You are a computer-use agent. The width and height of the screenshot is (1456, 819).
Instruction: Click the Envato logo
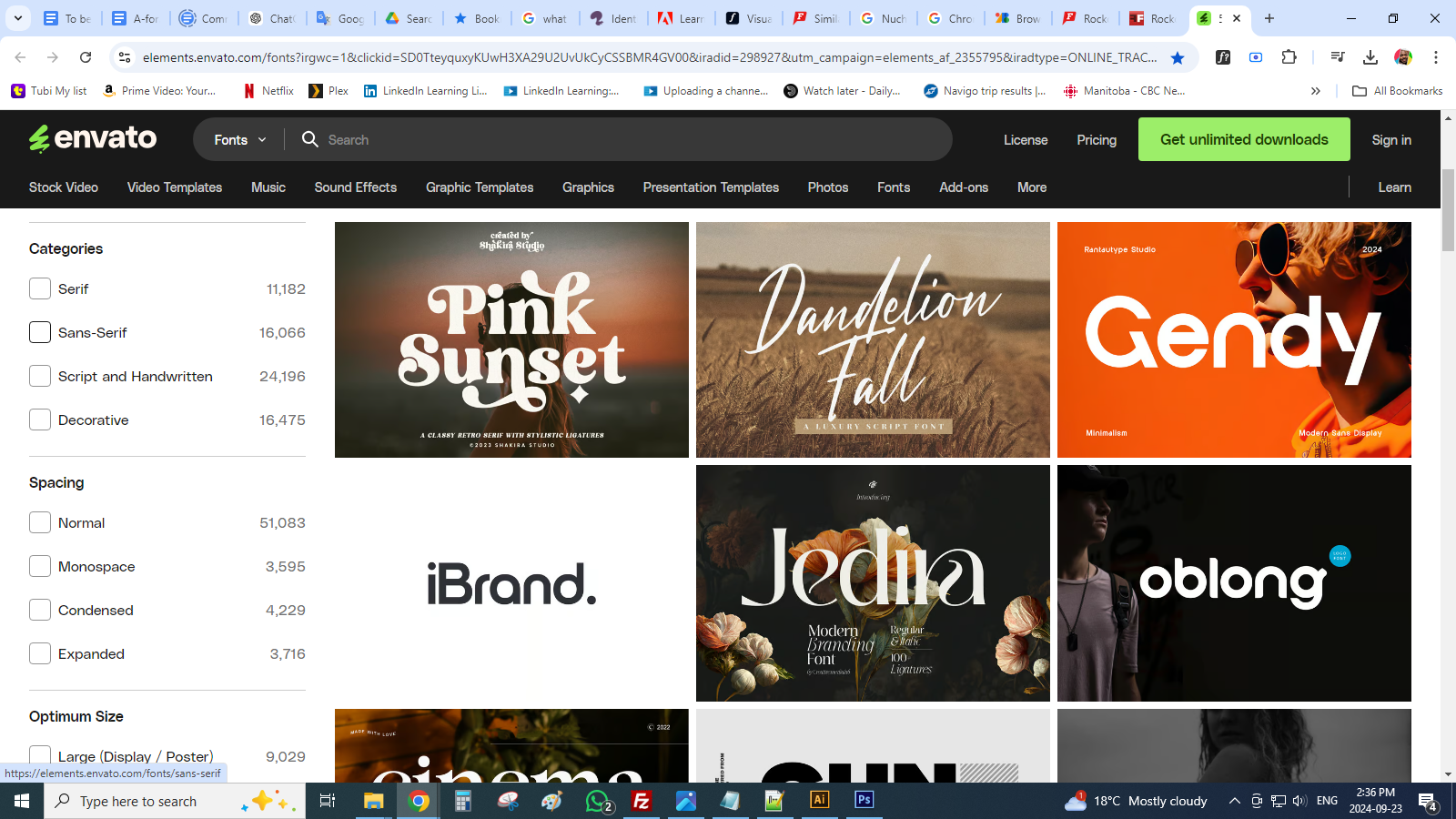click(93, 139)
